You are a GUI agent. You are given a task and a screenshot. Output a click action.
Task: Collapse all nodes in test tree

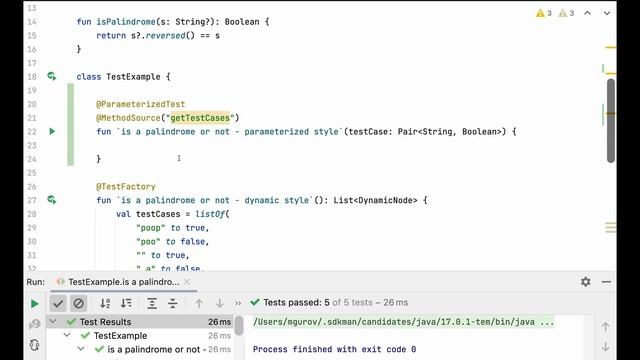point(173,303)
